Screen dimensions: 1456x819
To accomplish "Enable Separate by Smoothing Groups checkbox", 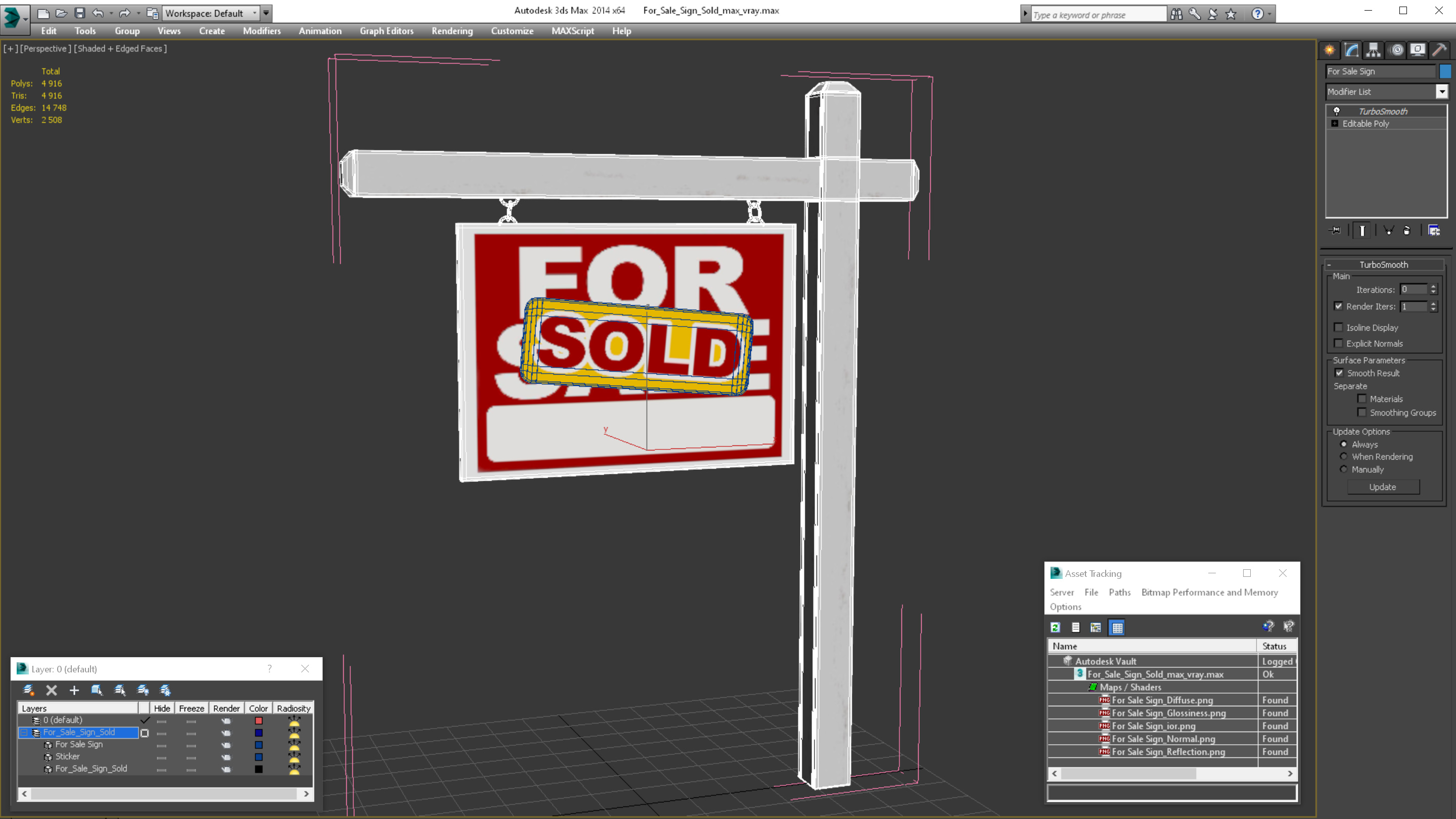I will coord(1362,412).
